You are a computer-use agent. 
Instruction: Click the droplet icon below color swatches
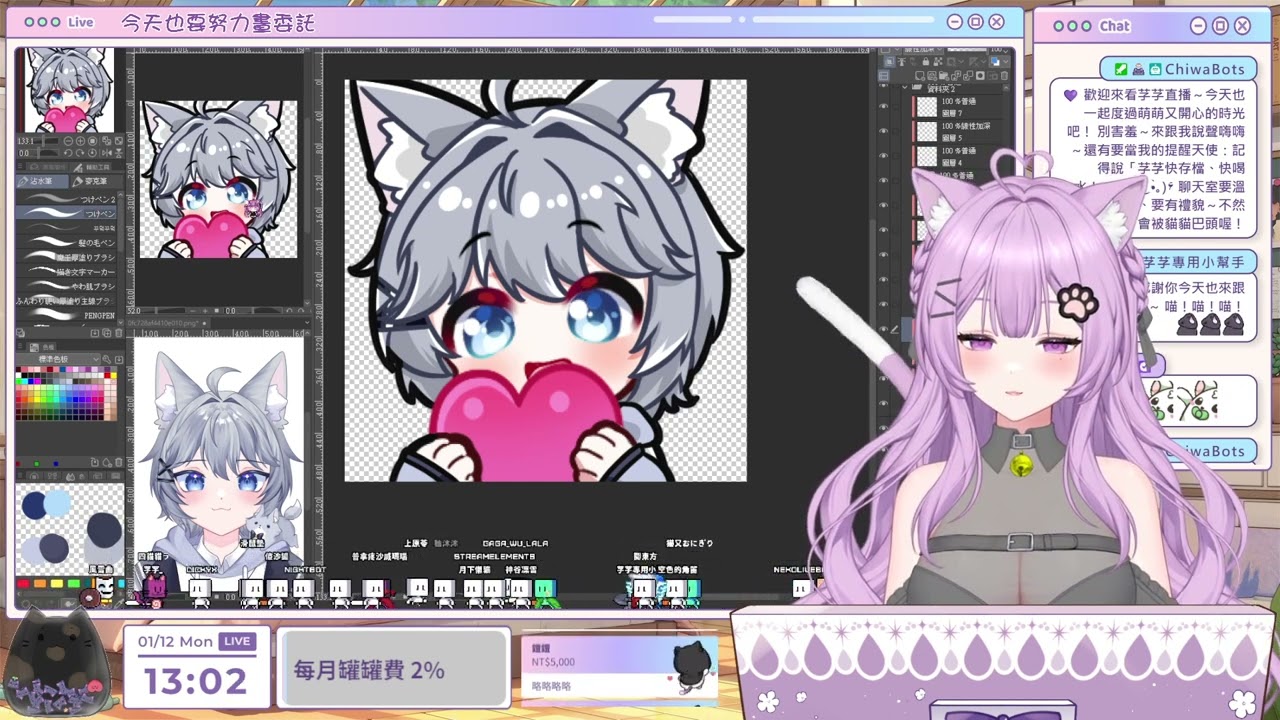coord(107,462)
